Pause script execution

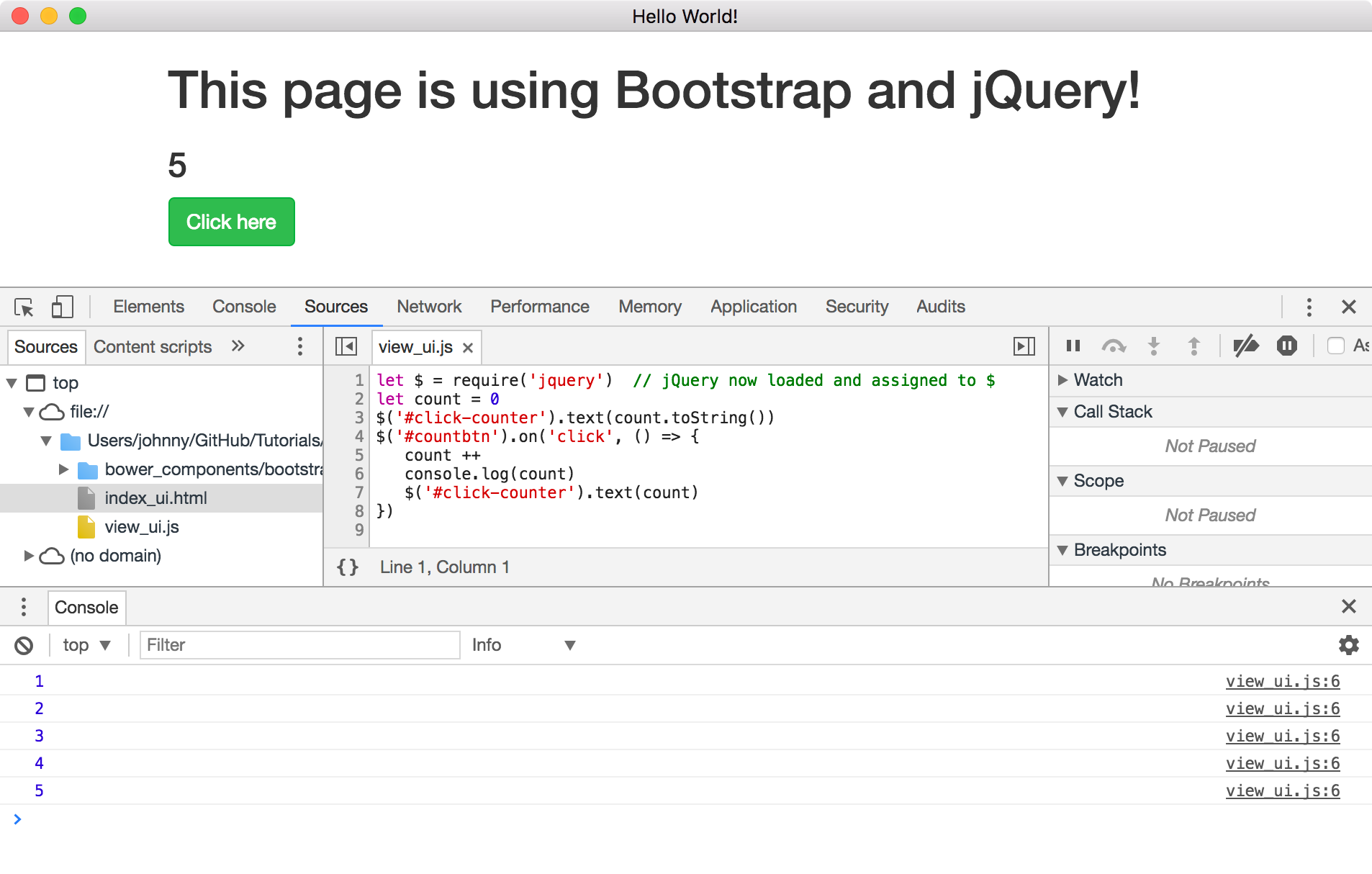pyautogui.click(x=1073, y=346)
